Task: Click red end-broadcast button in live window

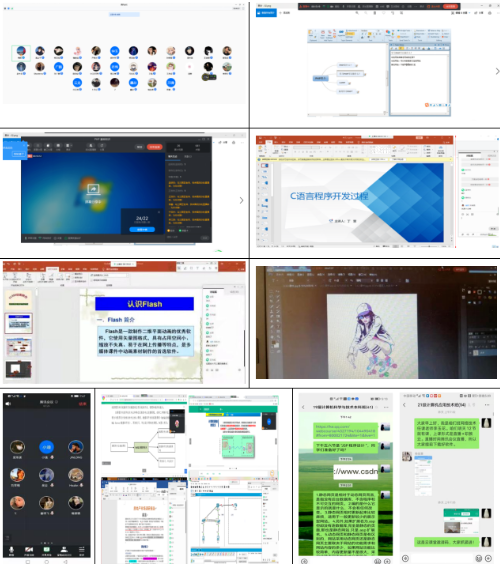Action: click(154, 147)
